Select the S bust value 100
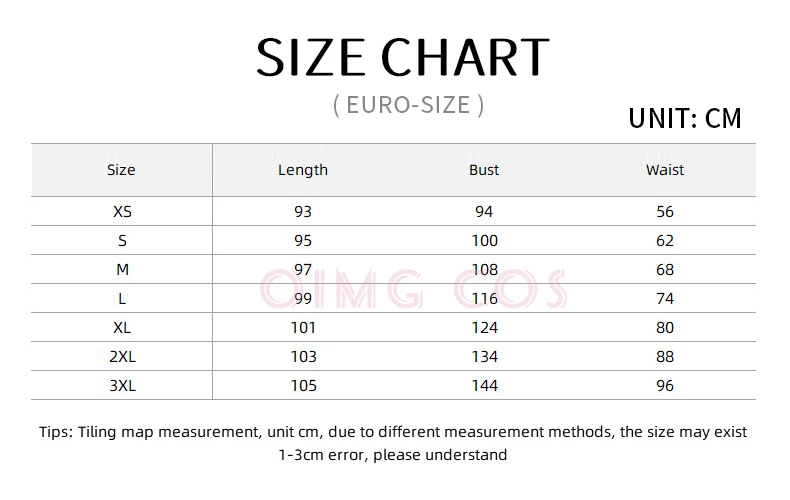The height and width of the screenshot is (500, 790). pyautogui.click(x=485, y=240)
